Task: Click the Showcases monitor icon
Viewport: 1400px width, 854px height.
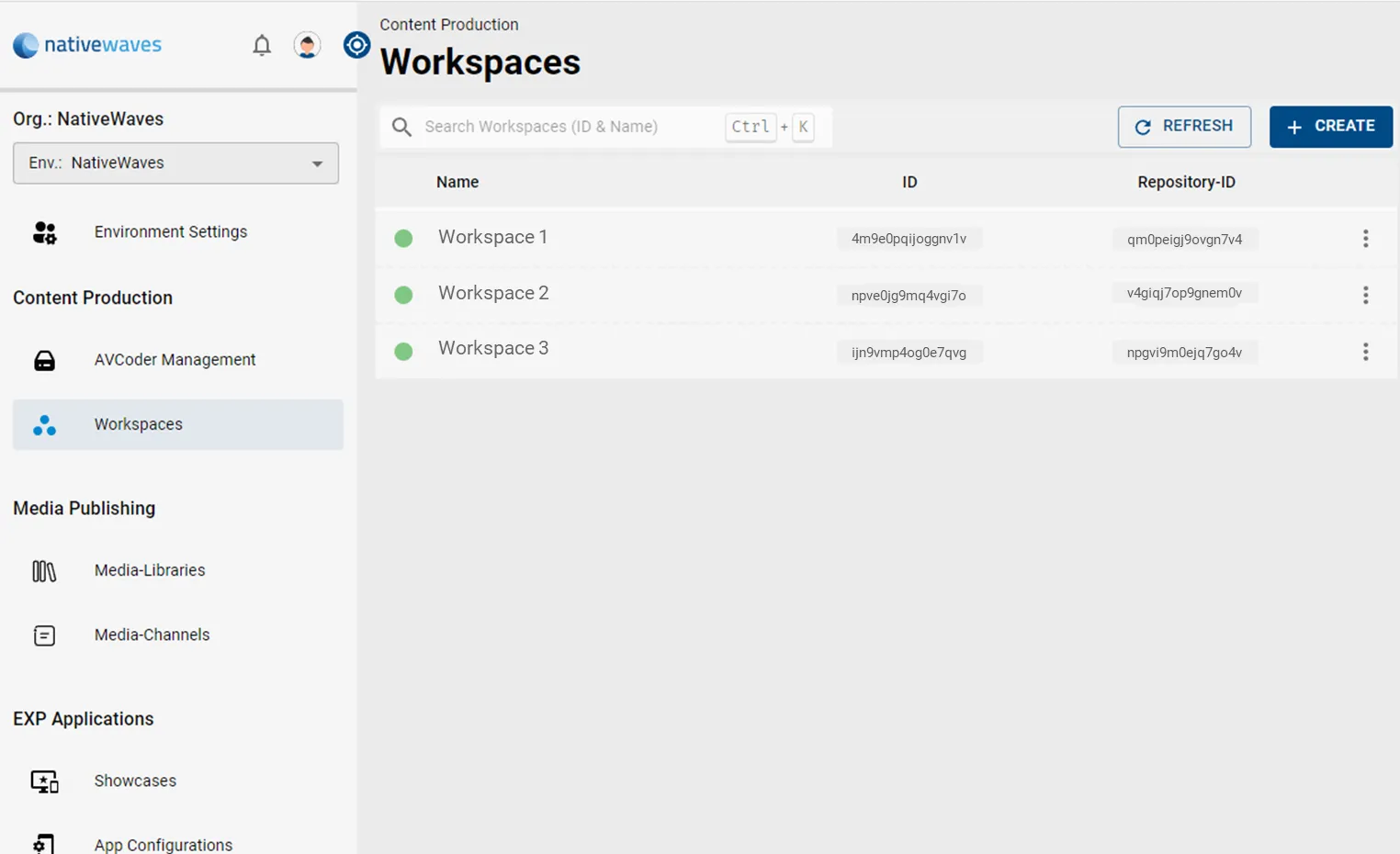Action: (44, 781)
